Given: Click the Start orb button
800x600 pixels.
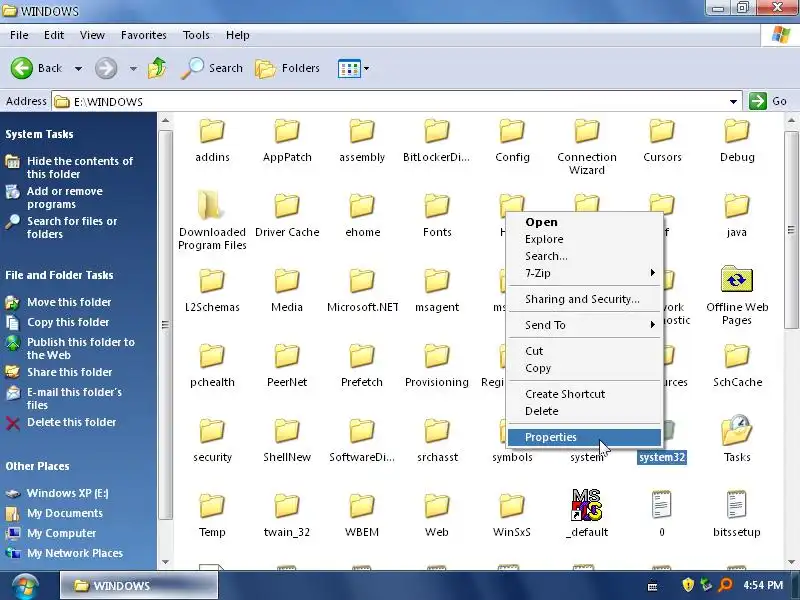Looking at the screenshot, I should coord(24,586).
